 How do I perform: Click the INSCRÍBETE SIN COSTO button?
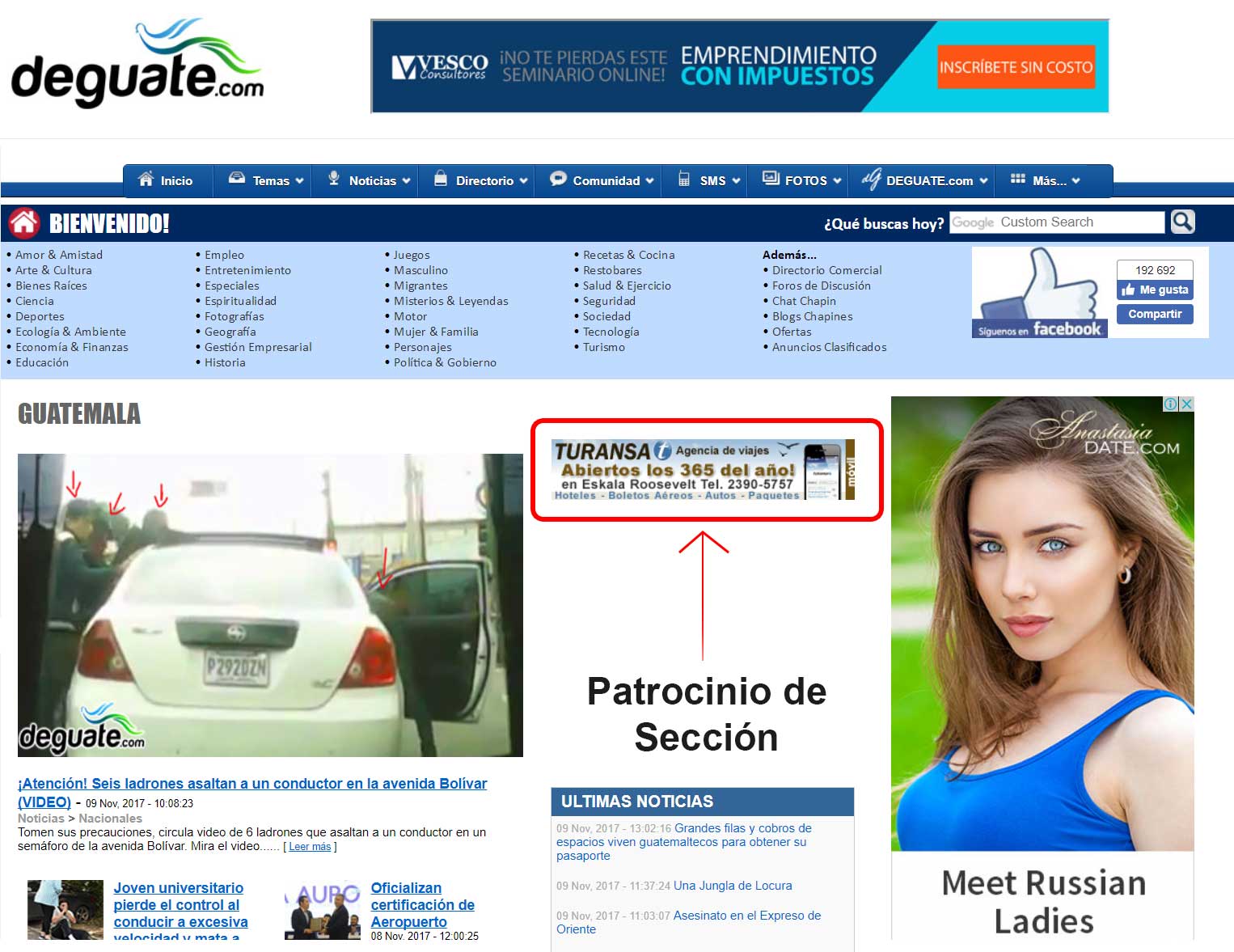[1016, 67]
